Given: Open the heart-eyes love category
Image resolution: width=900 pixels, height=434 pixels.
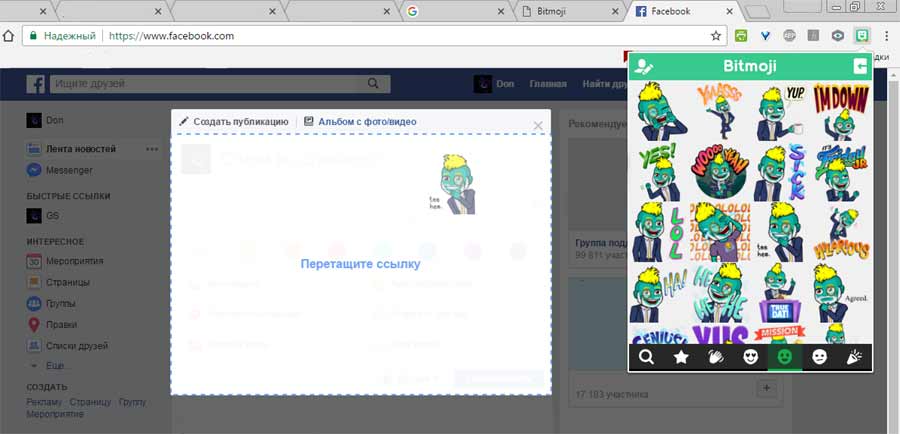Looking at the screenshot, I should (750, 358).
